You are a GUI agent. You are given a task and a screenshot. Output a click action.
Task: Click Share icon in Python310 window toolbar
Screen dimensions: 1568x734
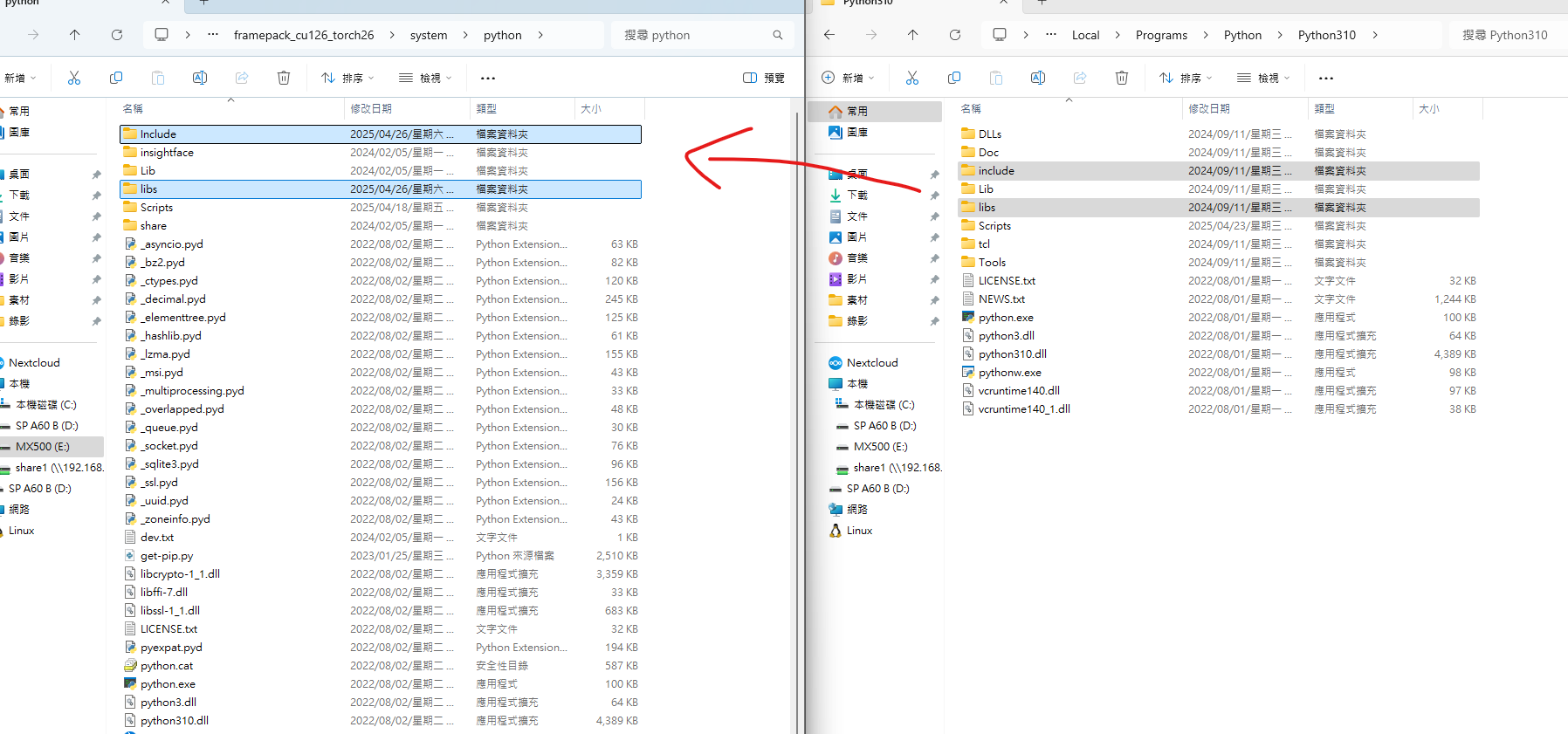(1080, 78)
